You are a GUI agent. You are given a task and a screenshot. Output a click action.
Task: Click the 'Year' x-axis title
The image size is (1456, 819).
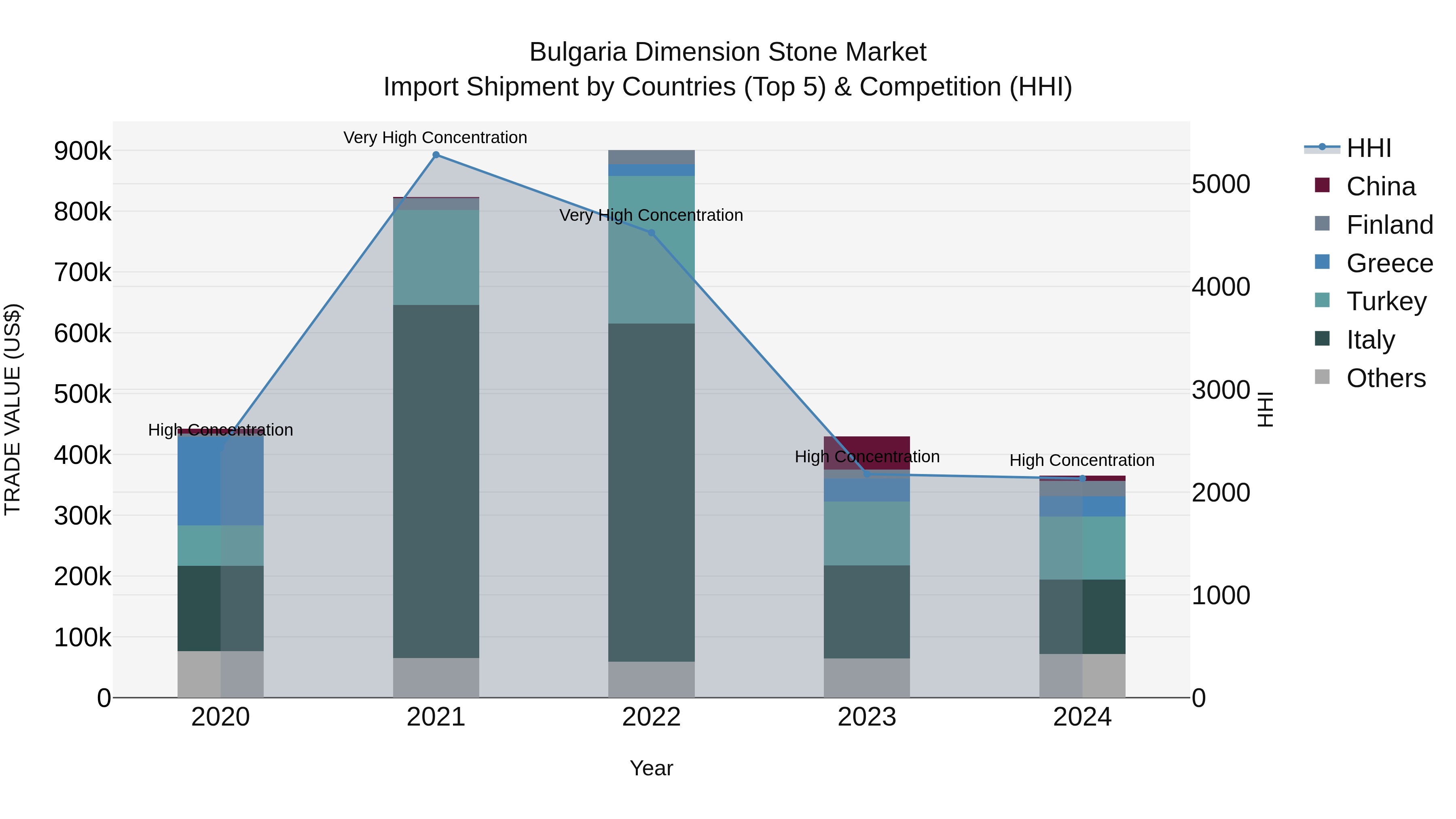[x=651, y=768]
